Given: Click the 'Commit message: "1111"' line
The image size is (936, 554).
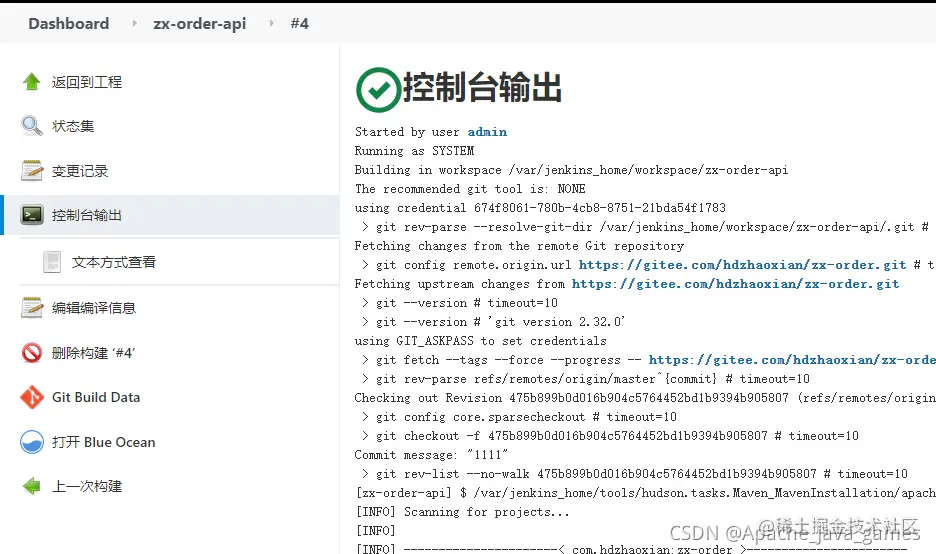Looking at the screenshot, I should 431,455.
